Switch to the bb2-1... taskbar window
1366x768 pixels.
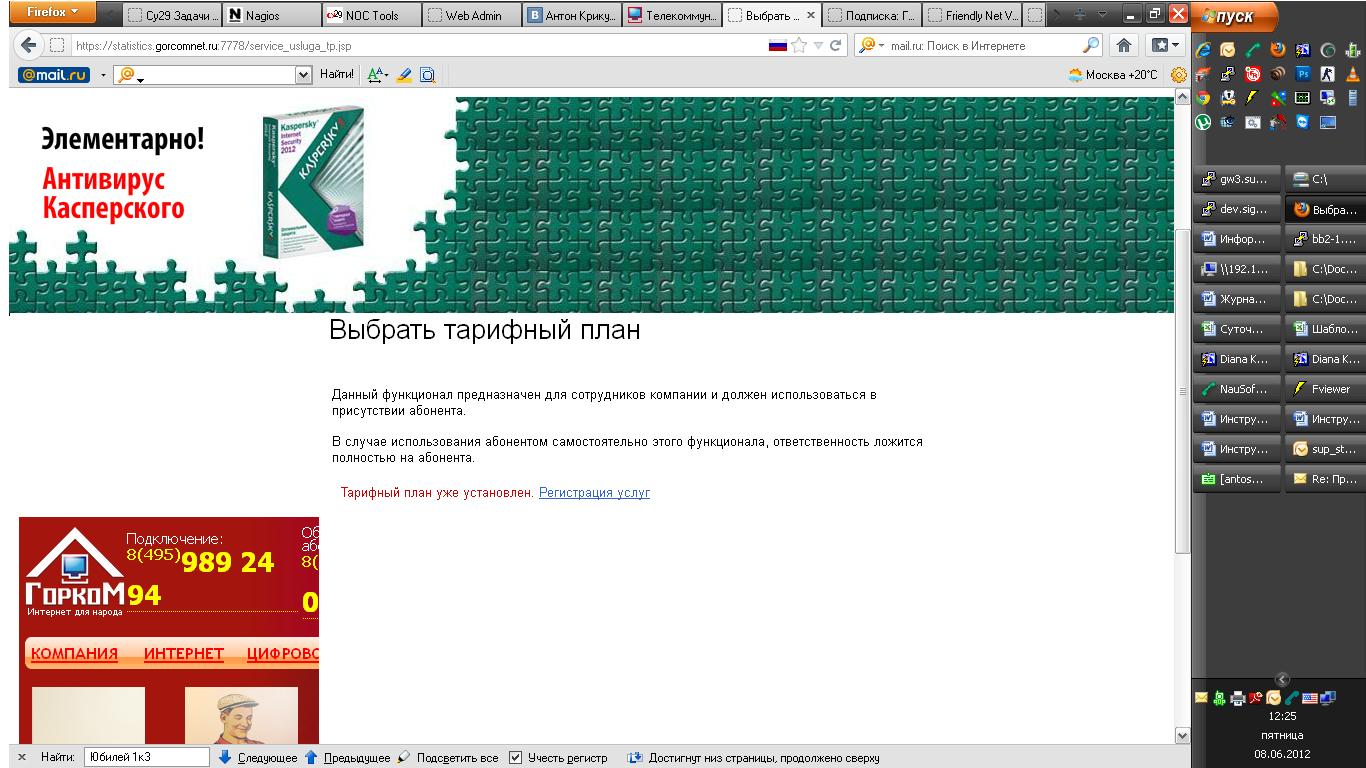coord(1325,240)
